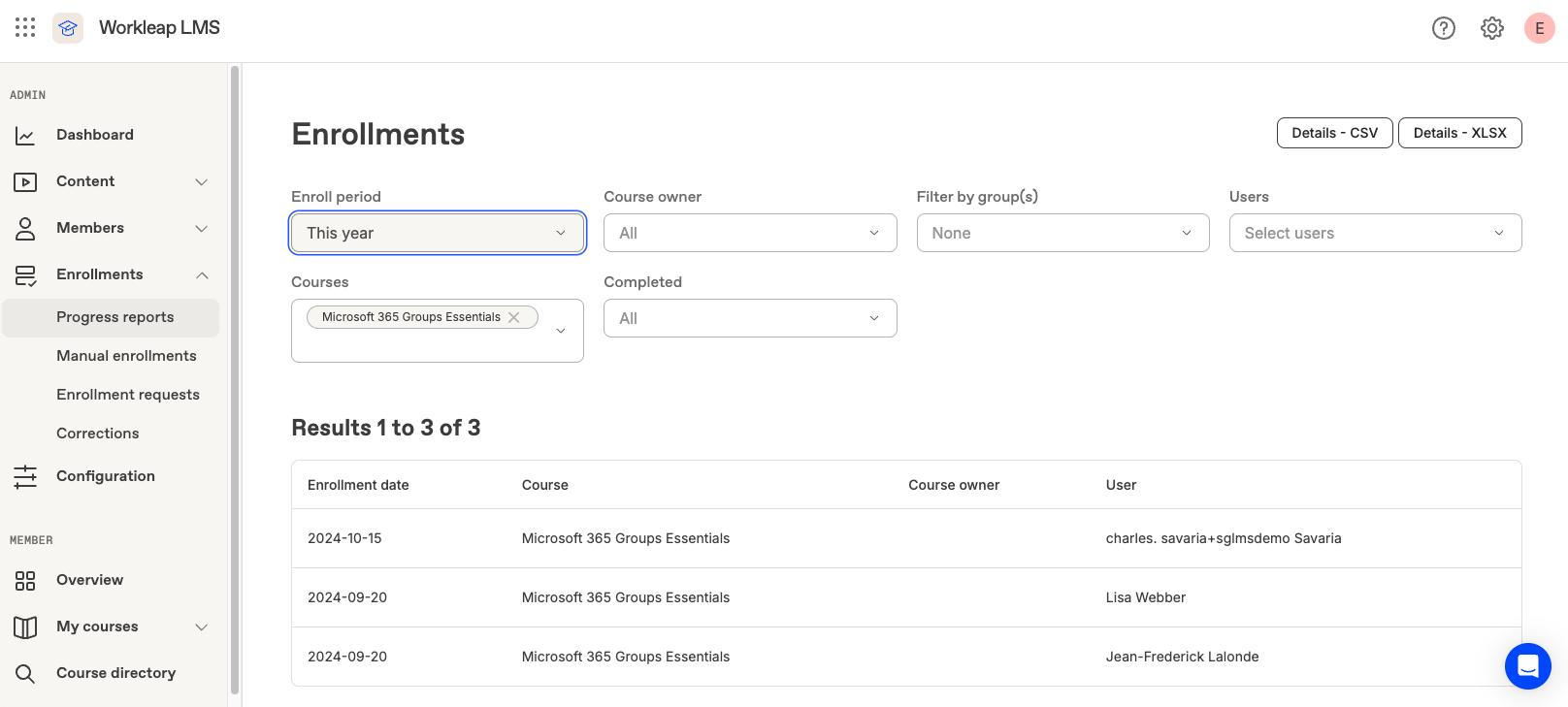1568x707 pixels.
Task: Click the Content play icon in sidebar
Action: coord(25,182)
